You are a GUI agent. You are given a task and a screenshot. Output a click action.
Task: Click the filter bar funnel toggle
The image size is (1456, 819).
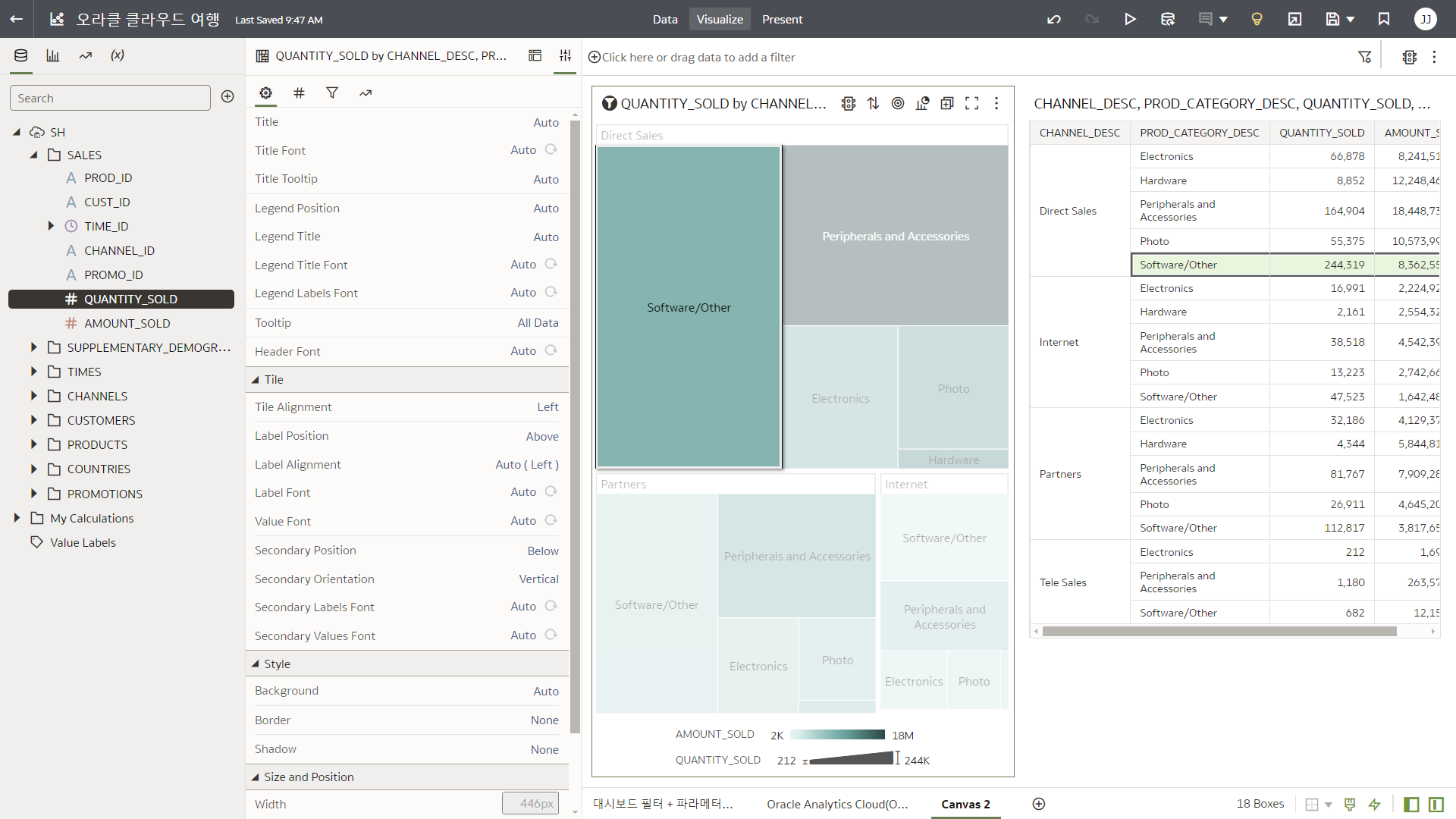point(1364,57)
